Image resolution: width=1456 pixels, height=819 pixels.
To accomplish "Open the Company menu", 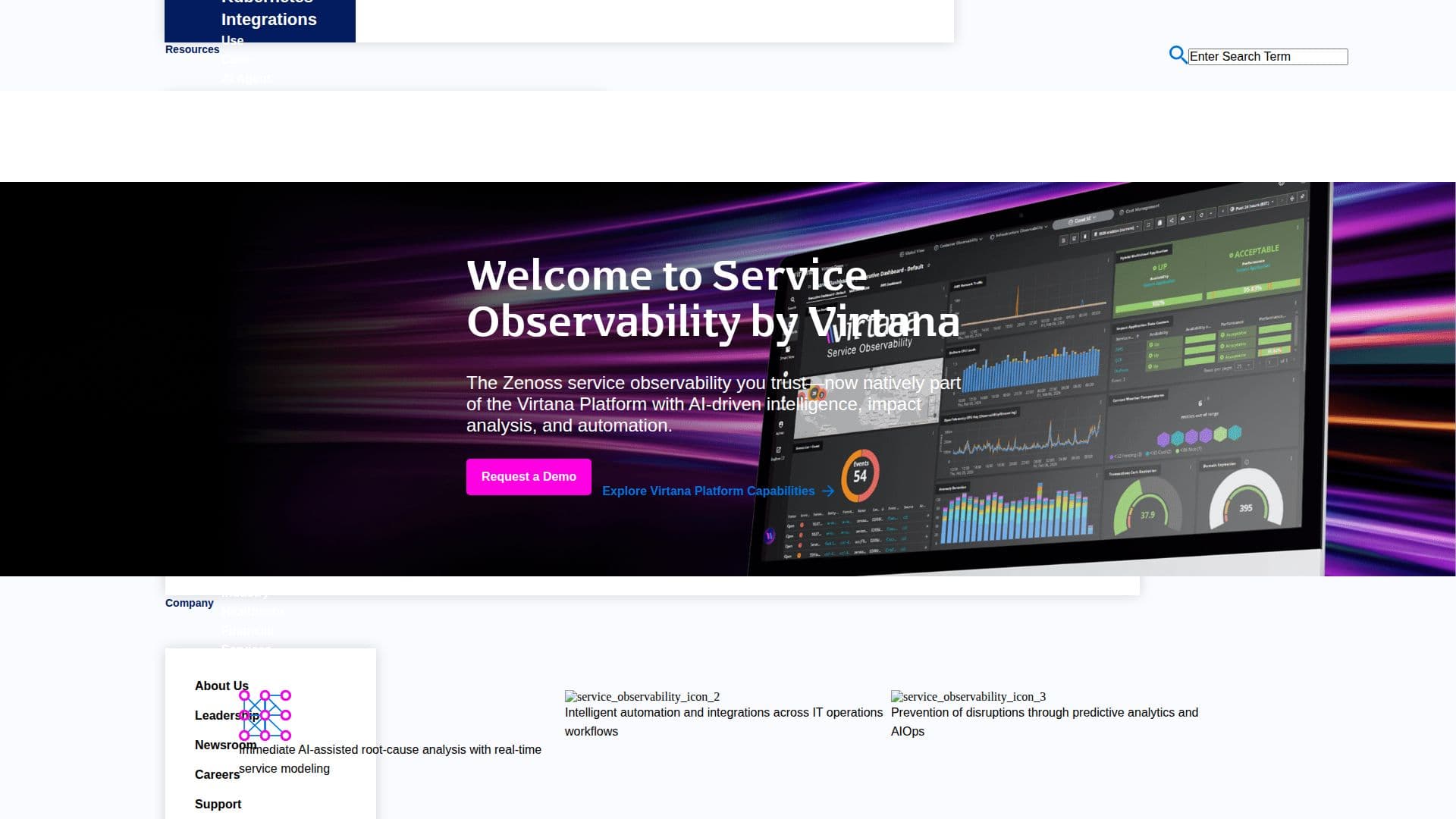I will [x=189, y=603].
